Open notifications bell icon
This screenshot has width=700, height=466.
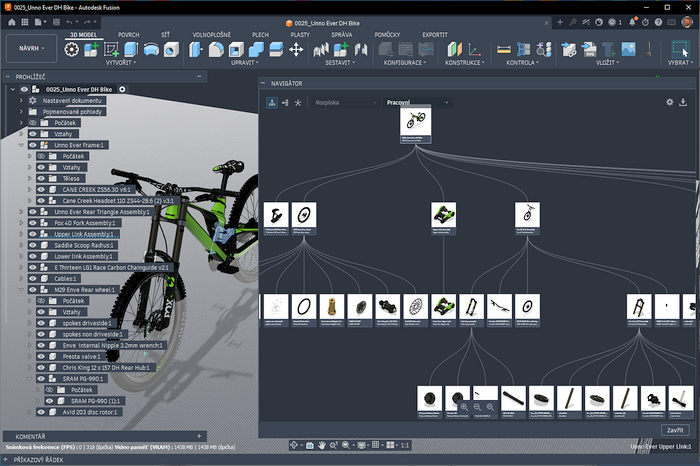click(632, 22)
